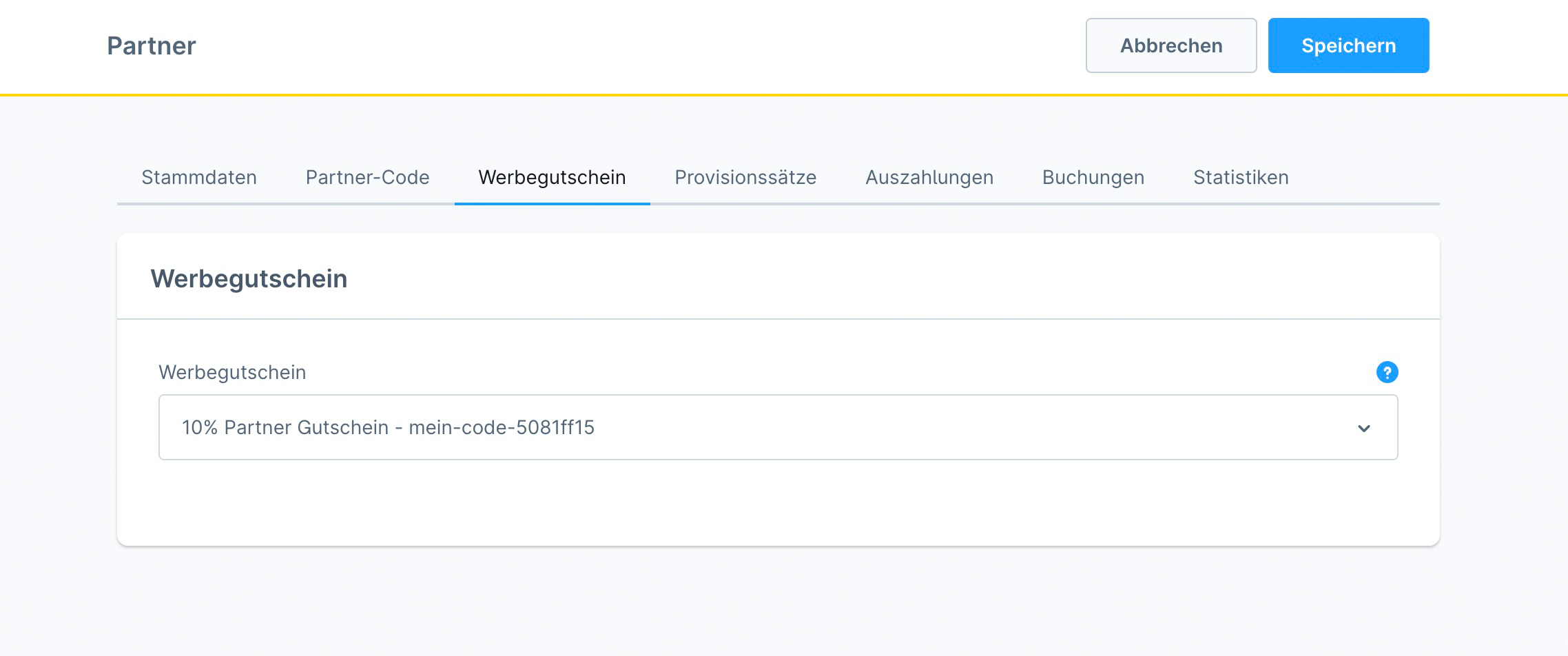Select the Werbegutschein tab

[x=552, y=177]
